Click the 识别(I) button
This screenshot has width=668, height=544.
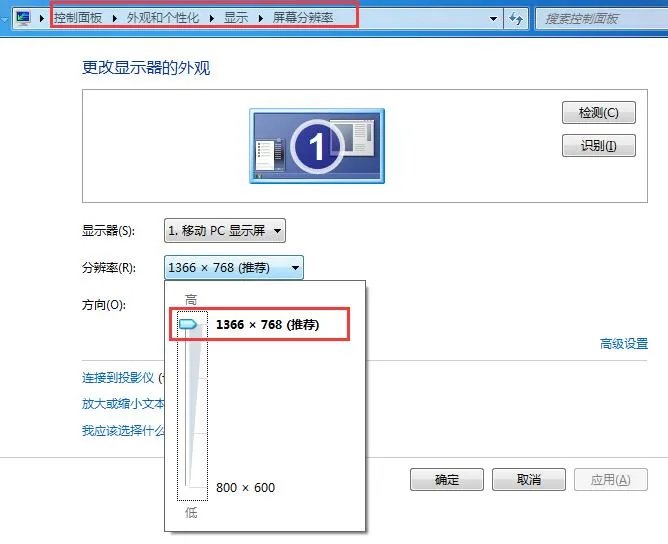[599, 146]
